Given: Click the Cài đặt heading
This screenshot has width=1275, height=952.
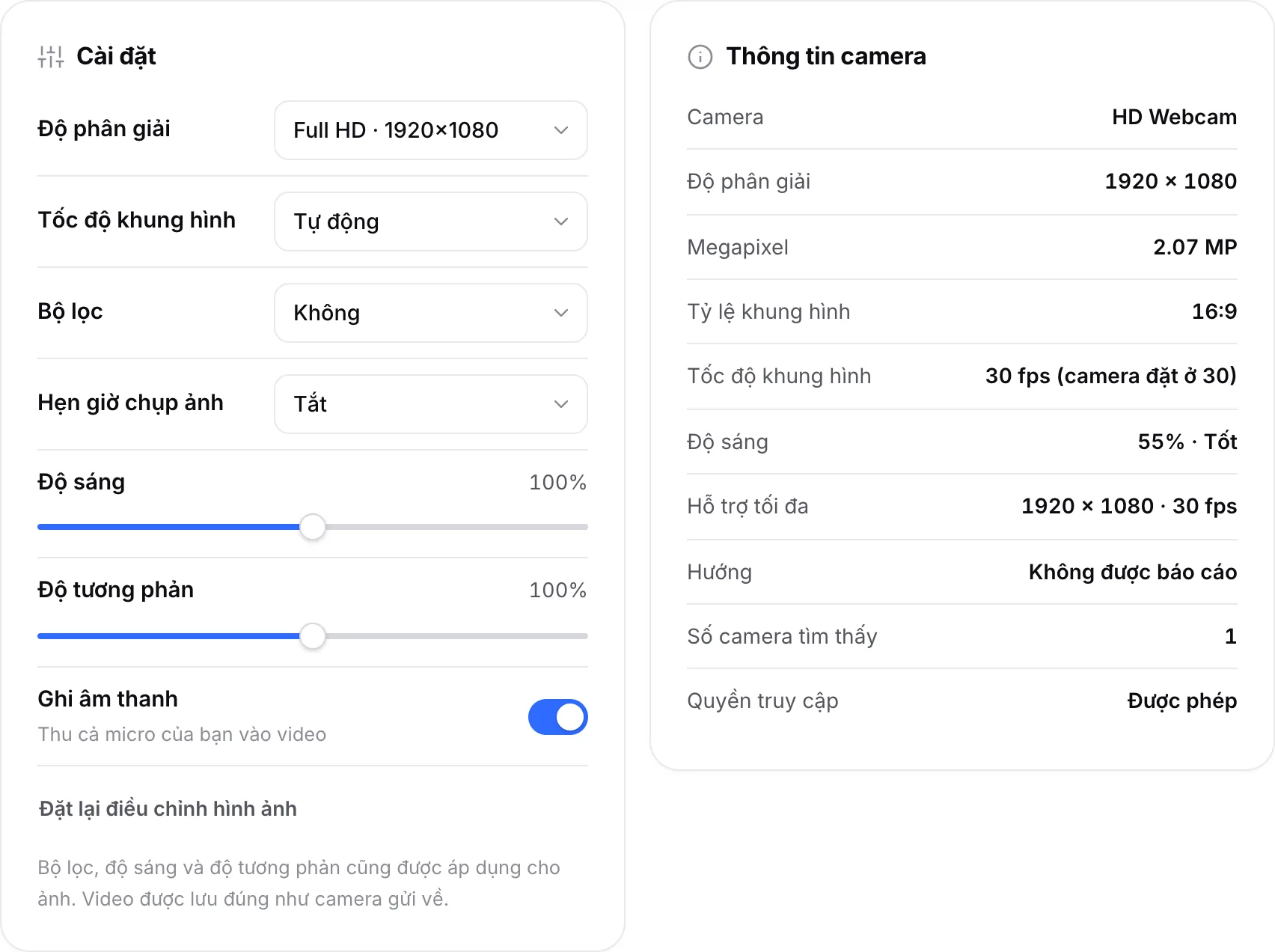Looking at the screenshot, I should click(116, 56).
